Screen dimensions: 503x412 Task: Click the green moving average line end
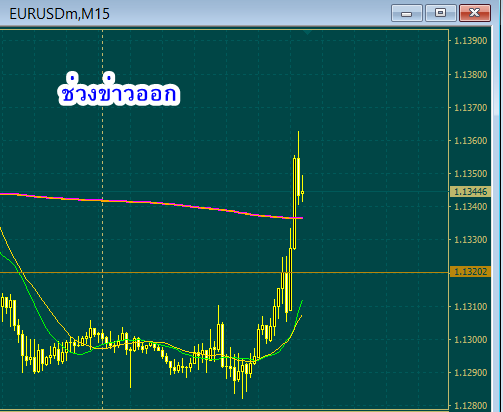tap(302, 302)
